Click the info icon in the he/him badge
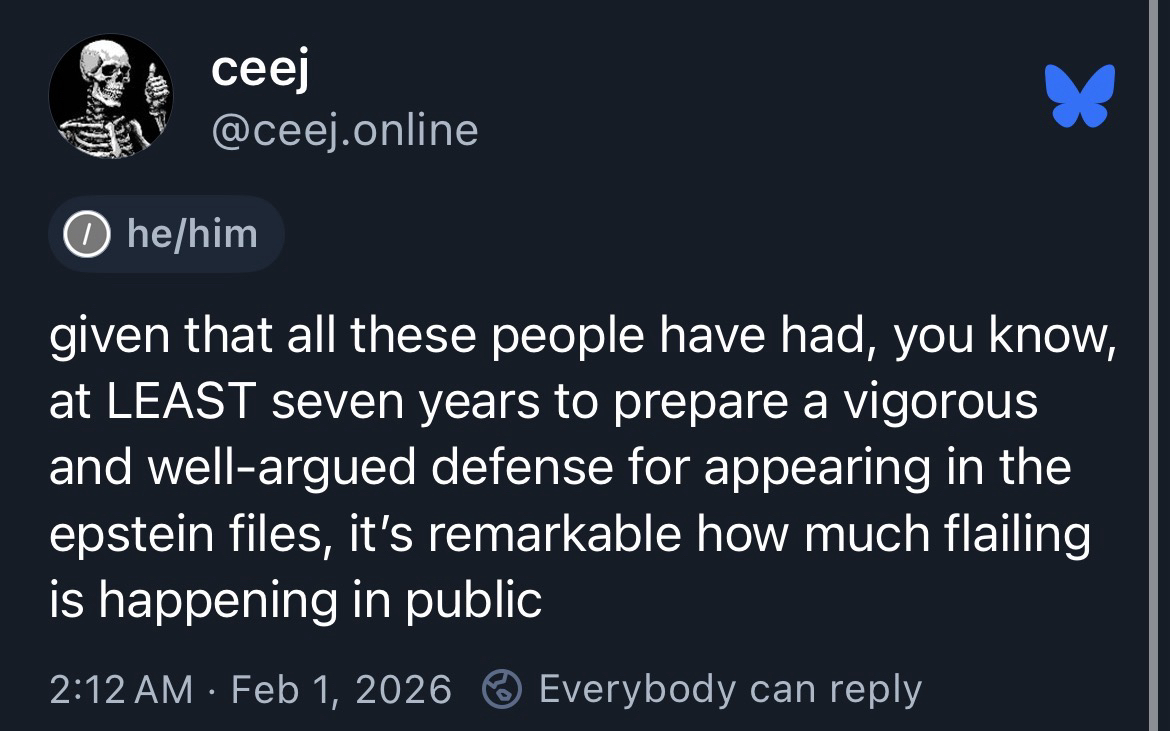 (x=86, y=235)
